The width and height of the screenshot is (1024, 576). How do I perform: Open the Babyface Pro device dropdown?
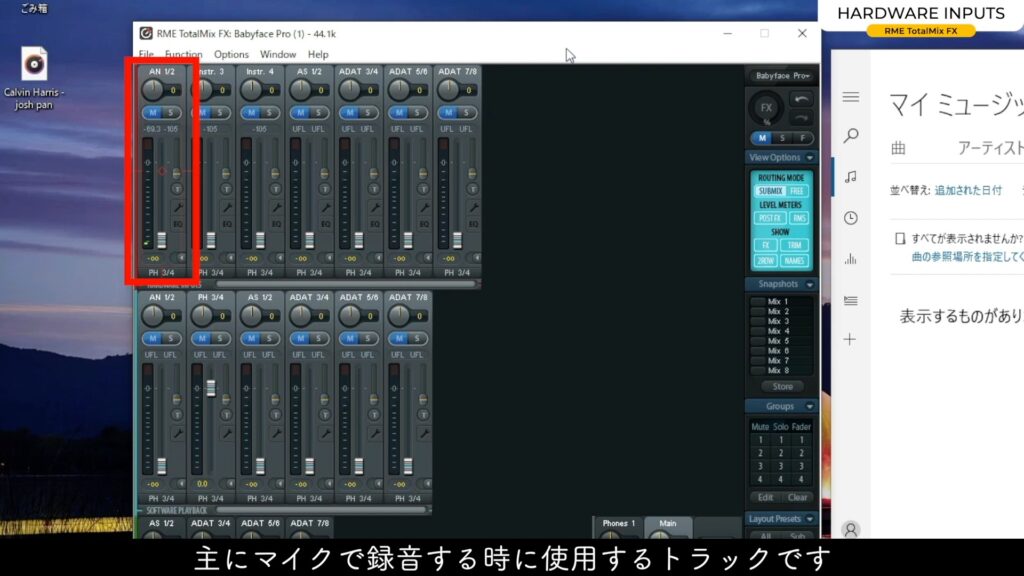(x=782, y=76)
